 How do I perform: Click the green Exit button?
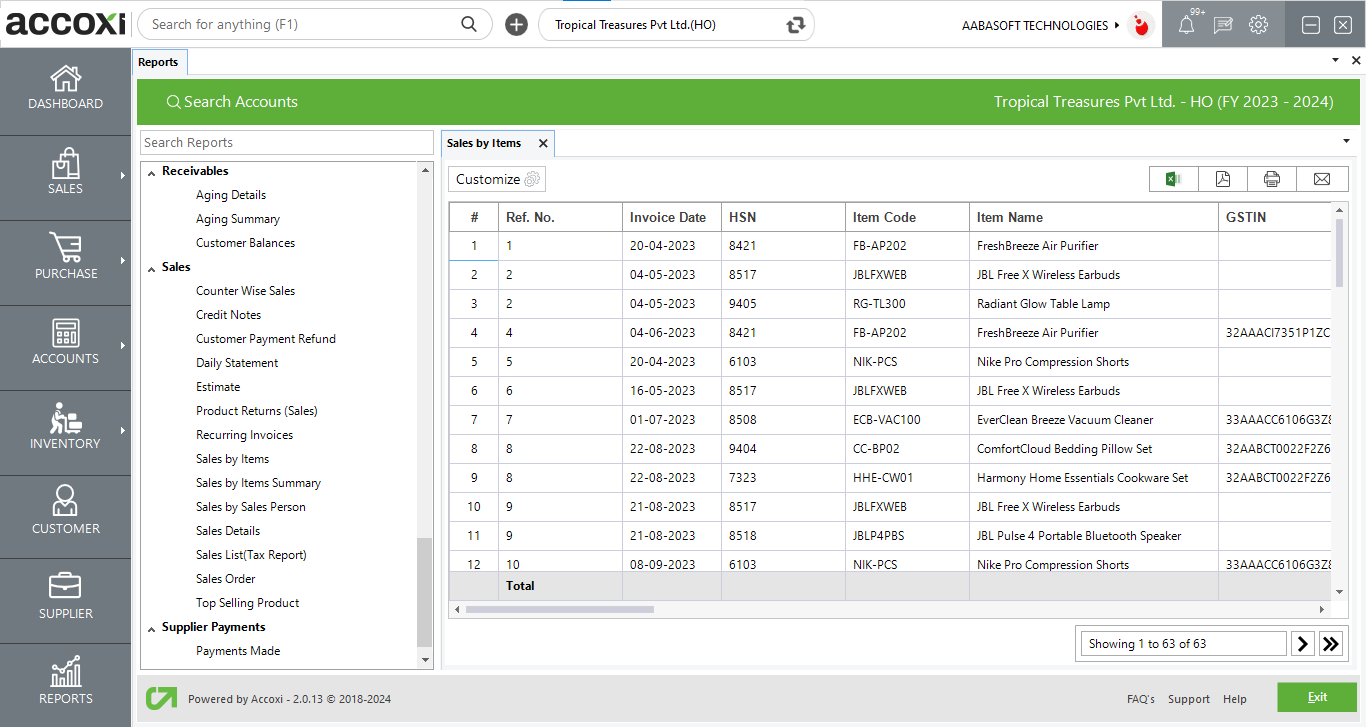point(1317,697)
